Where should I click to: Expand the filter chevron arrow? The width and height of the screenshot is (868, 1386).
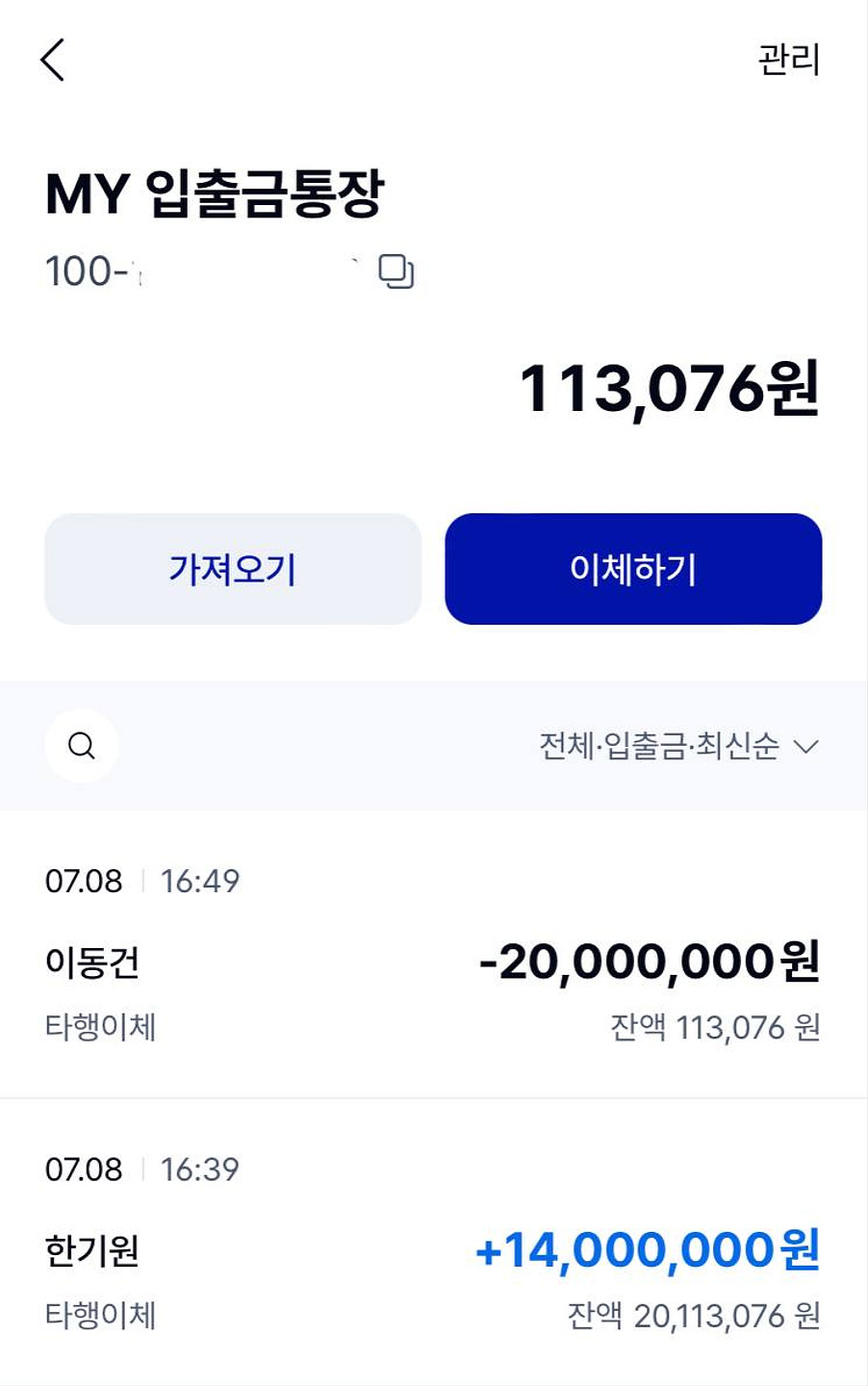point(804,746)
